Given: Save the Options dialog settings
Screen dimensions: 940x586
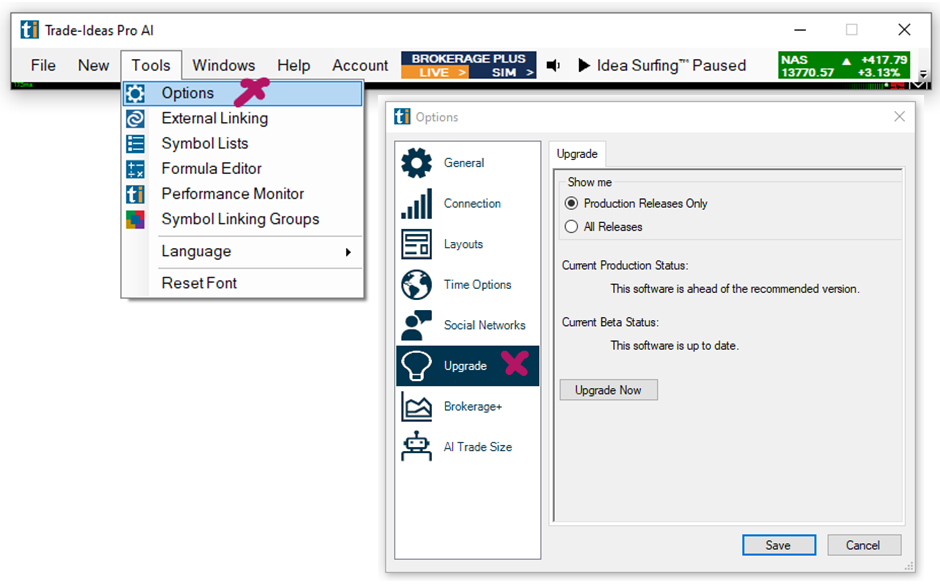Looking at the screenshot, I should [x=778, y=545].
